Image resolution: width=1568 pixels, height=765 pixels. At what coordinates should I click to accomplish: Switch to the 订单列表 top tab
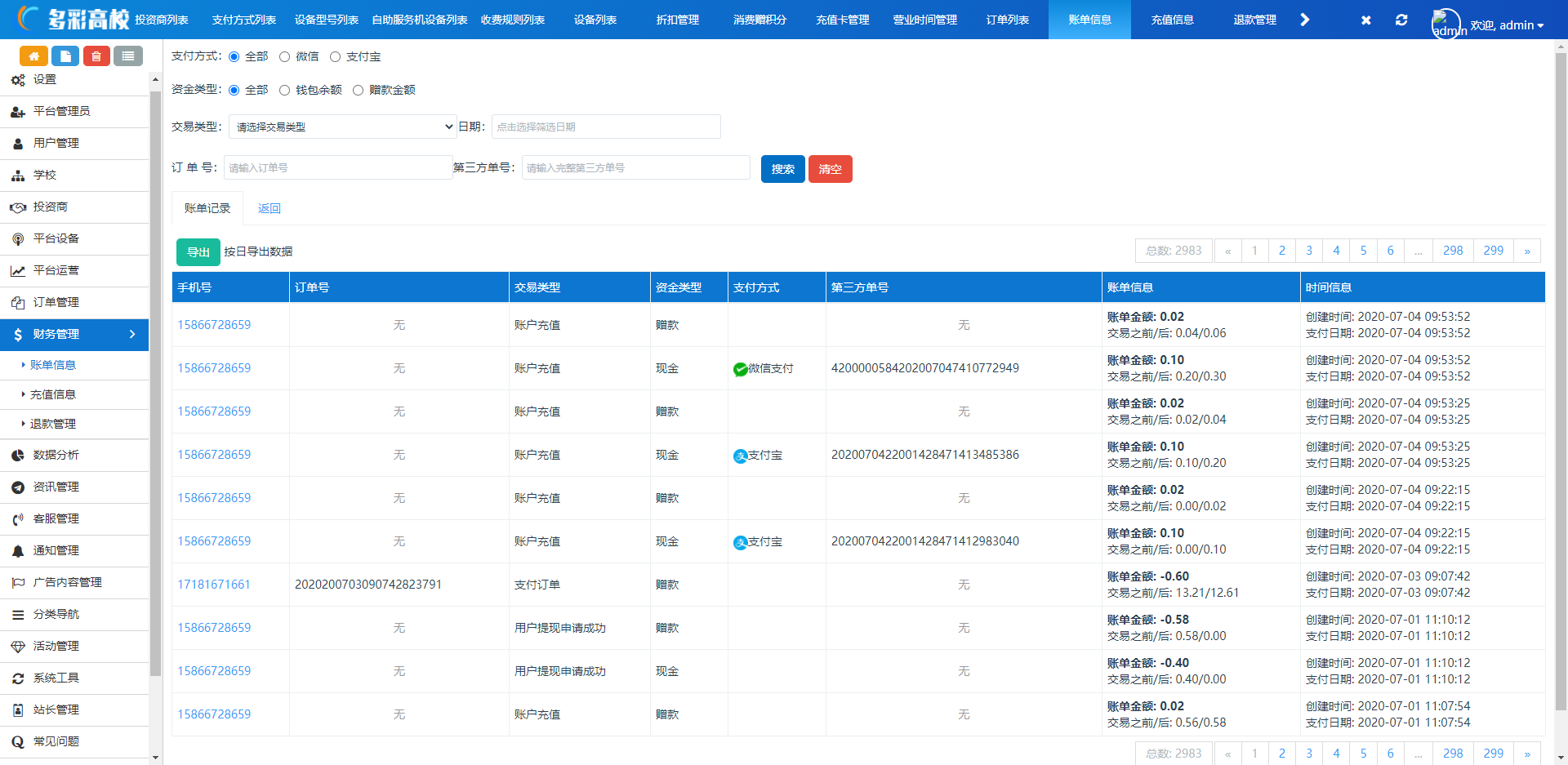[1008, 20]
